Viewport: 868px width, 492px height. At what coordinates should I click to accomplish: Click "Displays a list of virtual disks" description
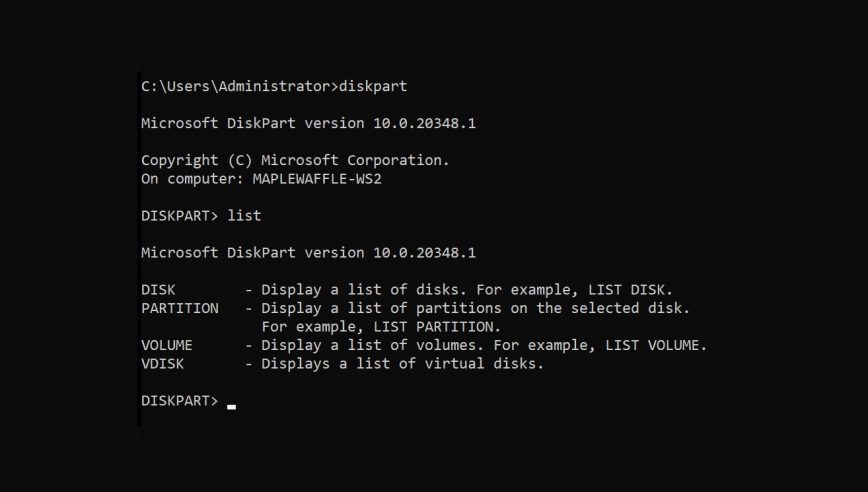coord(401,364)
